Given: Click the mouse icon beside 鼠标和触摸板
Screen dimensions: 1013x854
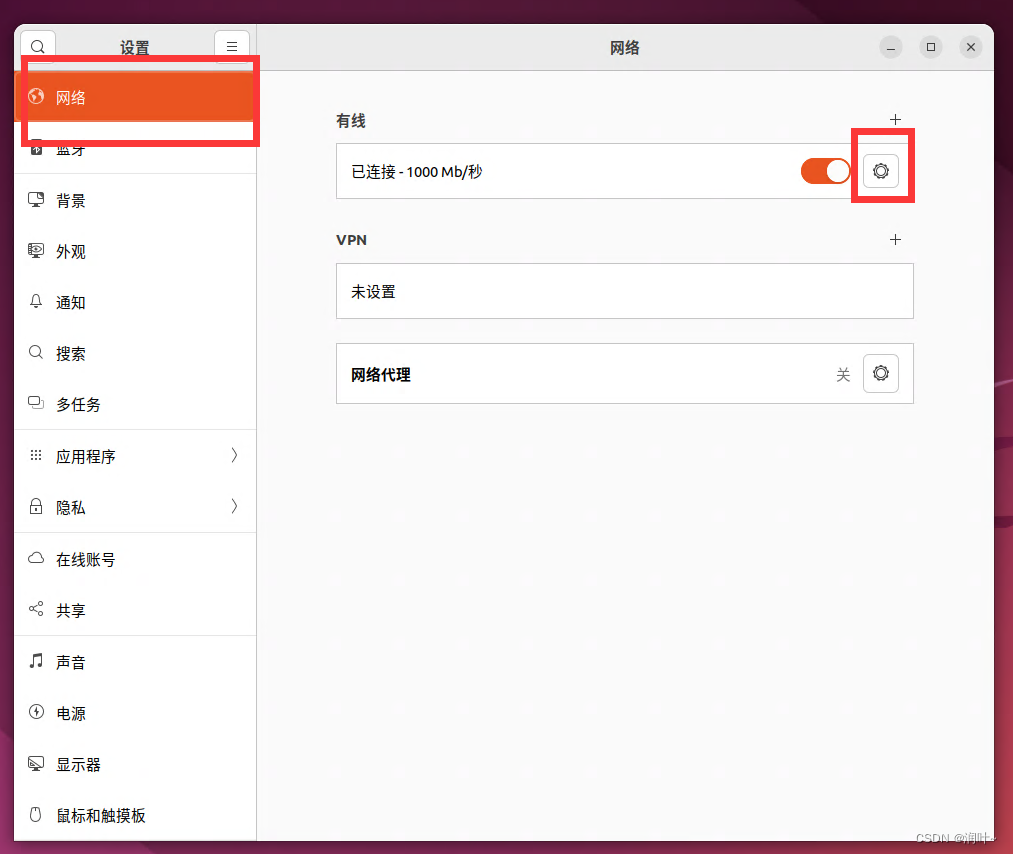Looking at the screenshot, I should tap(36, 814).
